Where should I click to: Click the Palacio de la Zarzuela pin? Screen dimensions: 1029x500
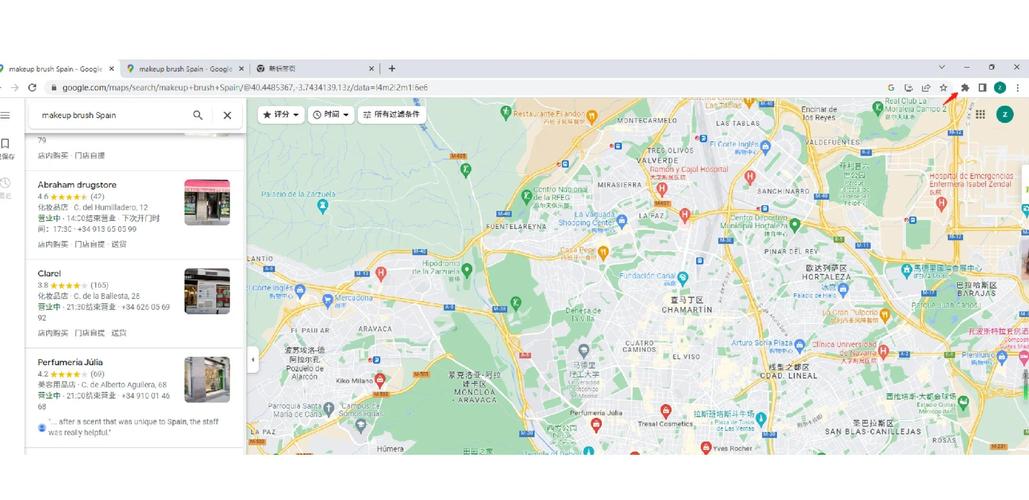point(322,207)
